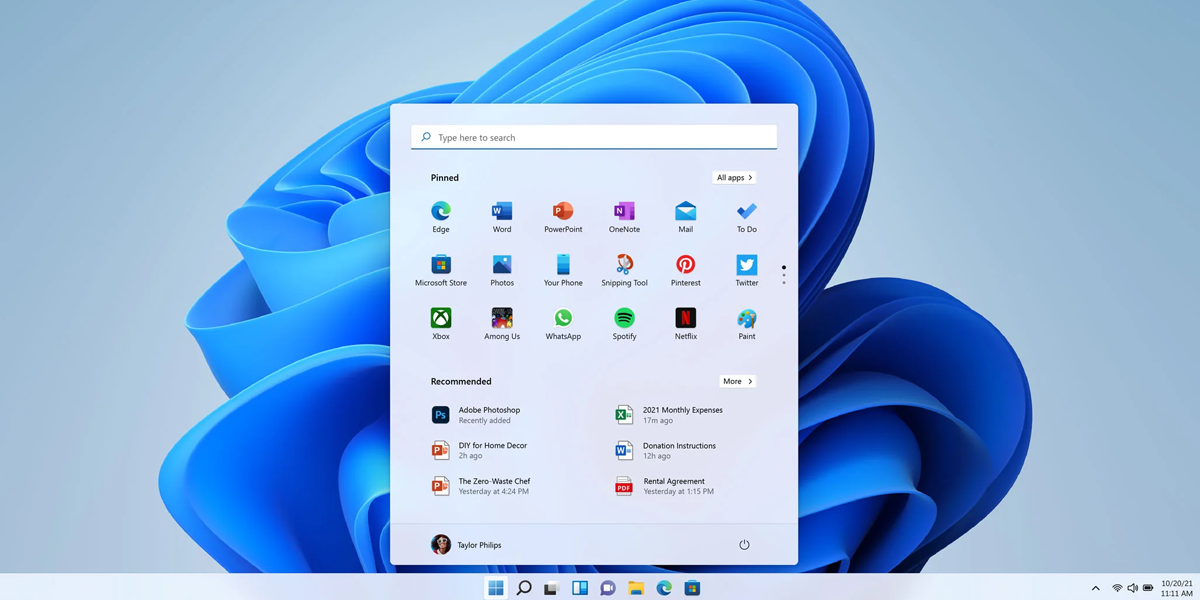1200x600 pixels.
Task: Open the date and time clock
Action: [x=1176, y=588]
